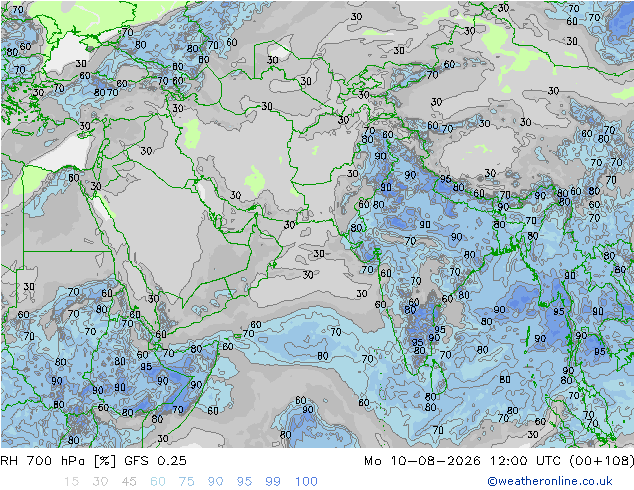Click the (00+108) forecast hour label
The image size is (634, 490).
coord(602,460)
